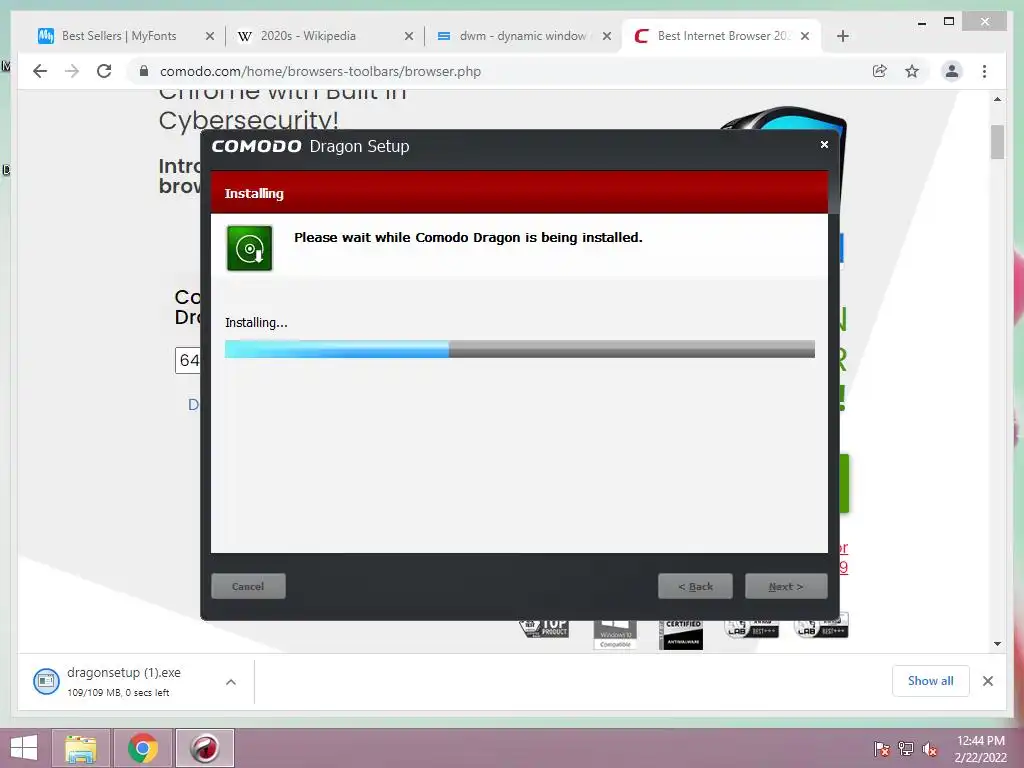Show all downloads

click(x=931, y=681)
